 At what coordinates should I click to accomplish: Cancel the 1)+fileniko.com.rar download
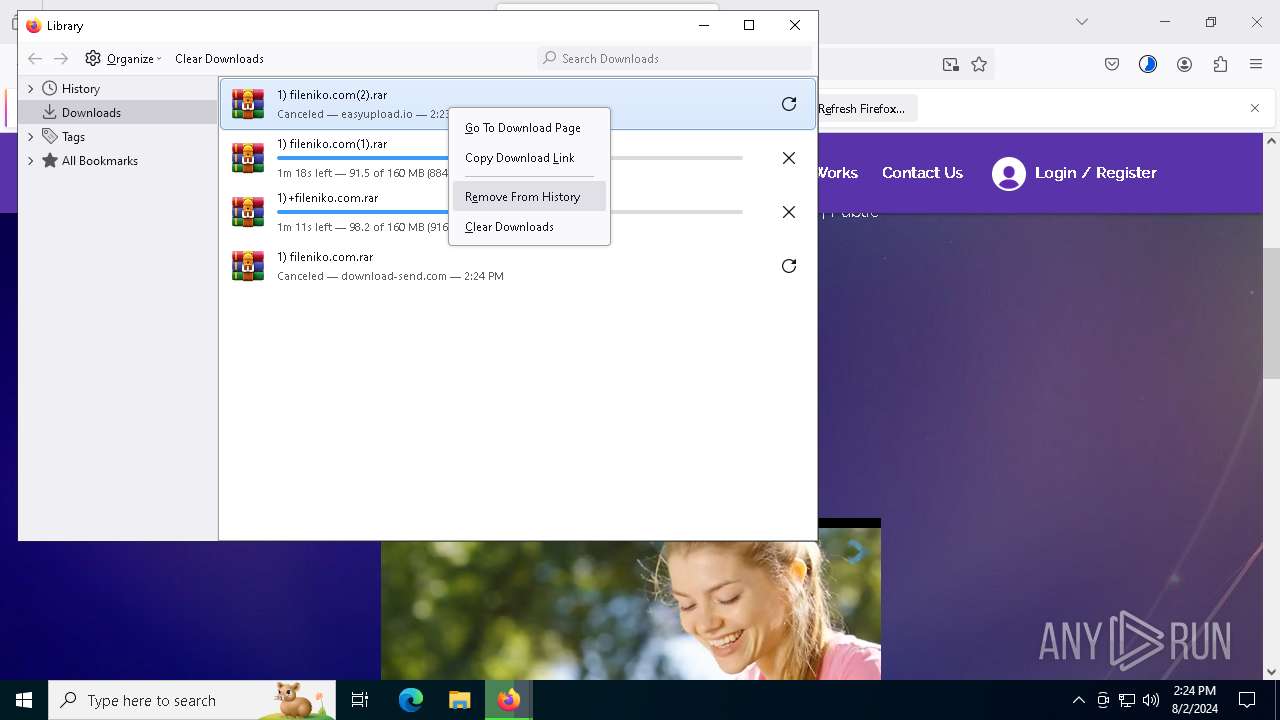tap(789, 212)
